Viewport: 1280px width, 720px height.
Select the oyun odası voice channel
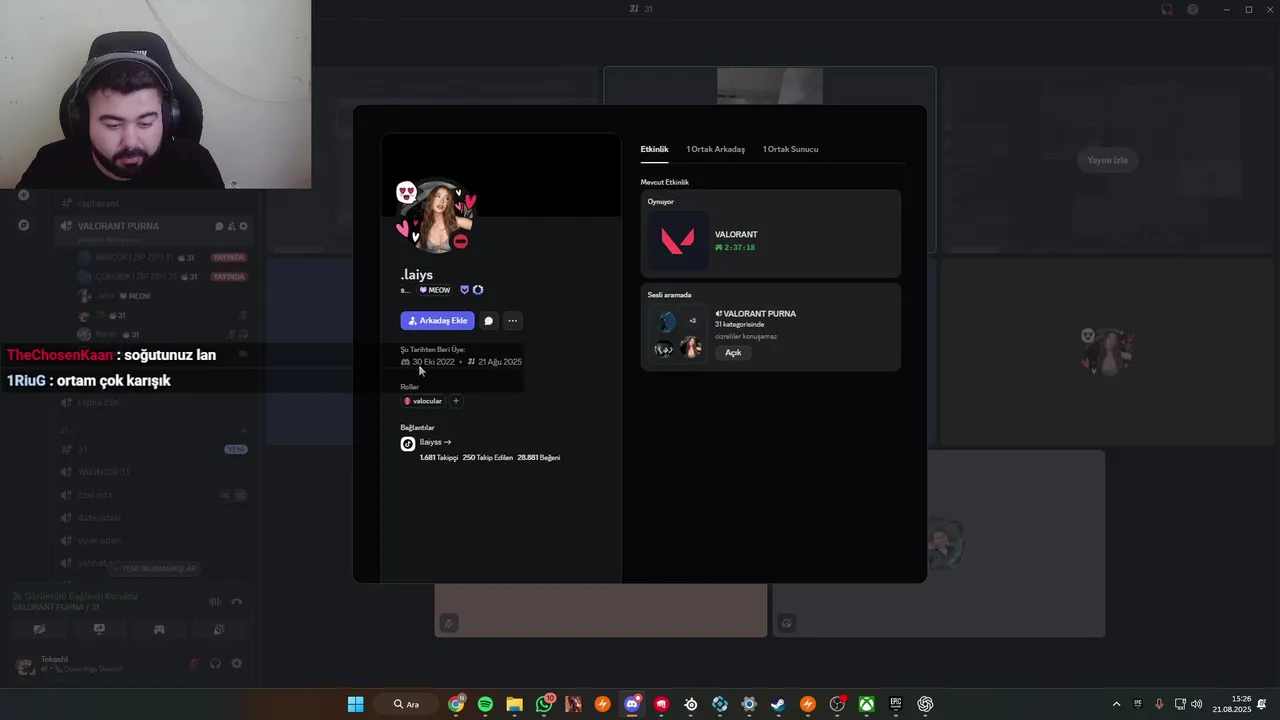pyautogui.click(x=152, y=541)
